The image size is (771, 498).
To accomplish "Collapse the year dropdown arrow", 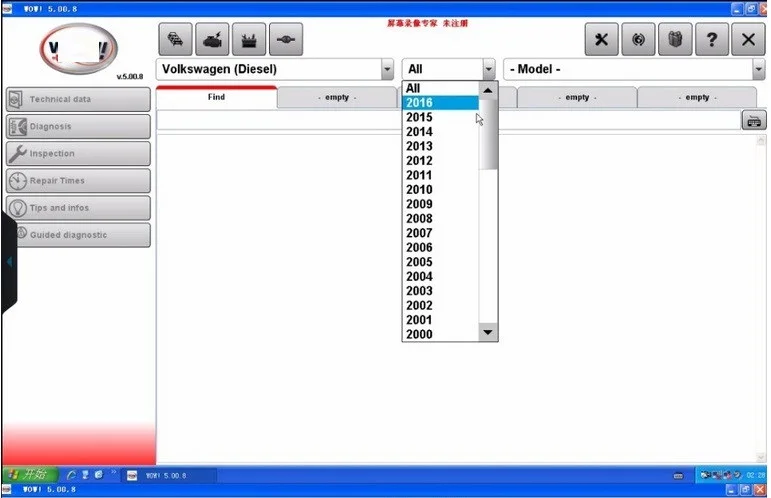I will [x=489, y=69].
